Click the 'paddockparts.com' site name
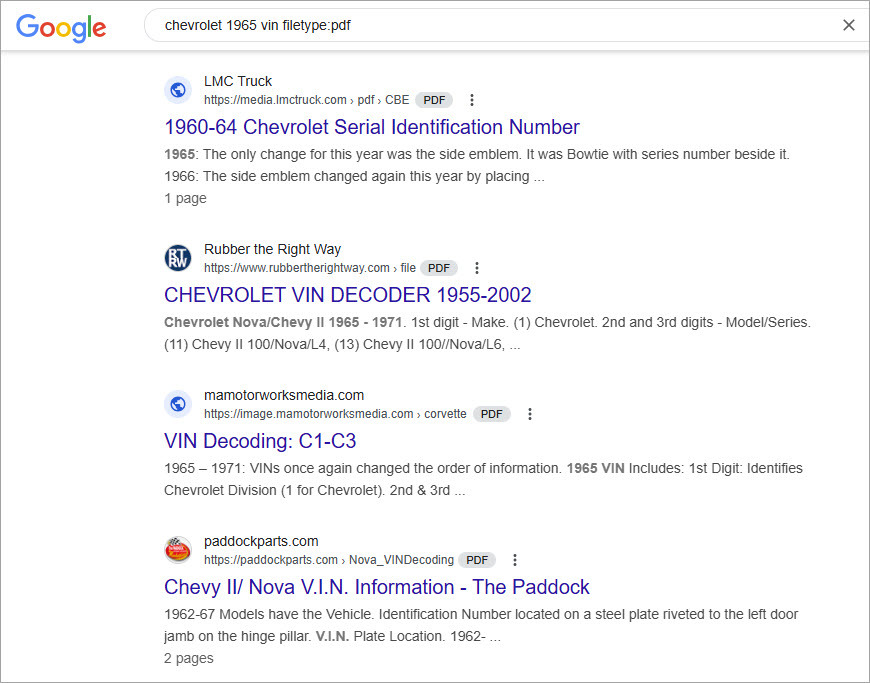The height and width of the screenshot is (683, 870). tap(261, 541)
